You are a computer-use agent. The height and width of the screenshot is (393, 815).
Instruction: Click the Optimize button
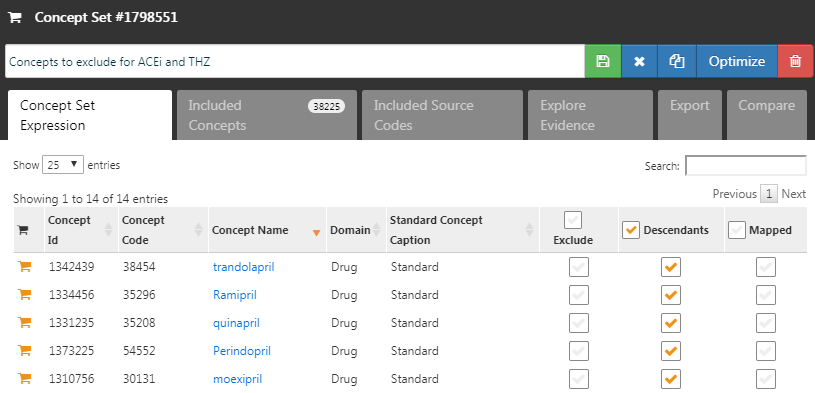coord(737,61)
